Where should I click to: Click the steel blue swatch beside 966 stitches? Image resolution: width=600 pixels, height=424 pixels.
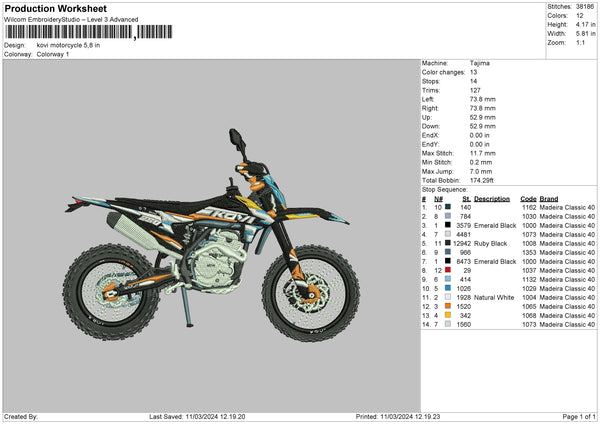click(448, 252)
